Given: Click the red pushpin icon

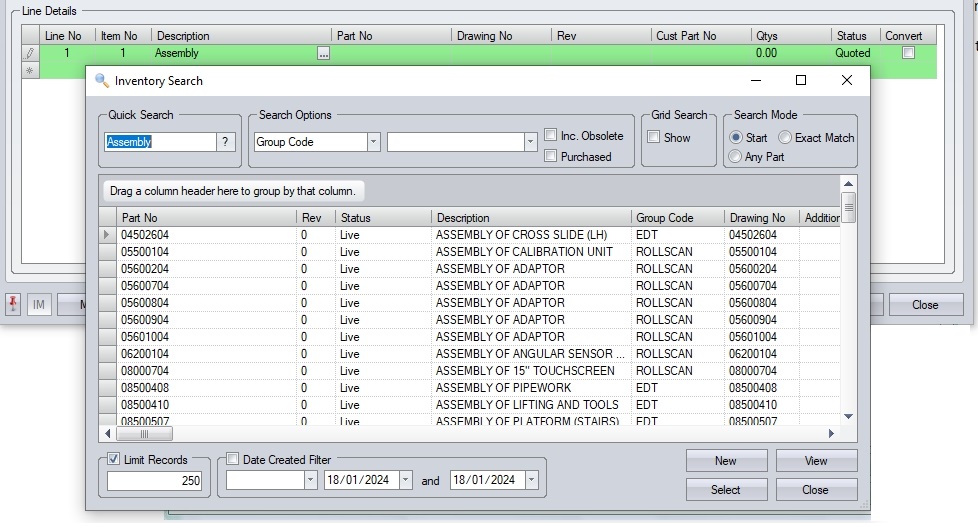Looking at the screenshot, I should [14, 304].
